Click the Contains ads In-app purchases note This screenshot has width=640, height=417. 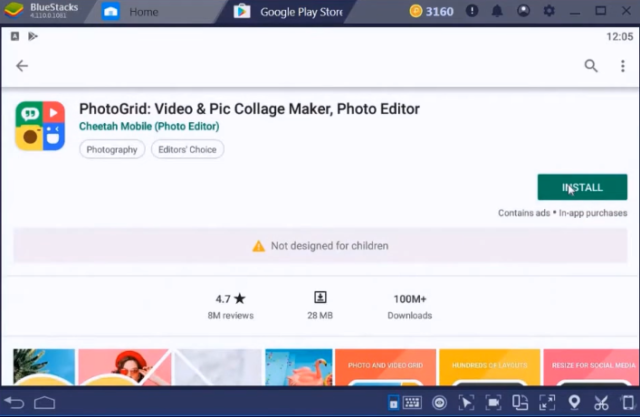562,213
